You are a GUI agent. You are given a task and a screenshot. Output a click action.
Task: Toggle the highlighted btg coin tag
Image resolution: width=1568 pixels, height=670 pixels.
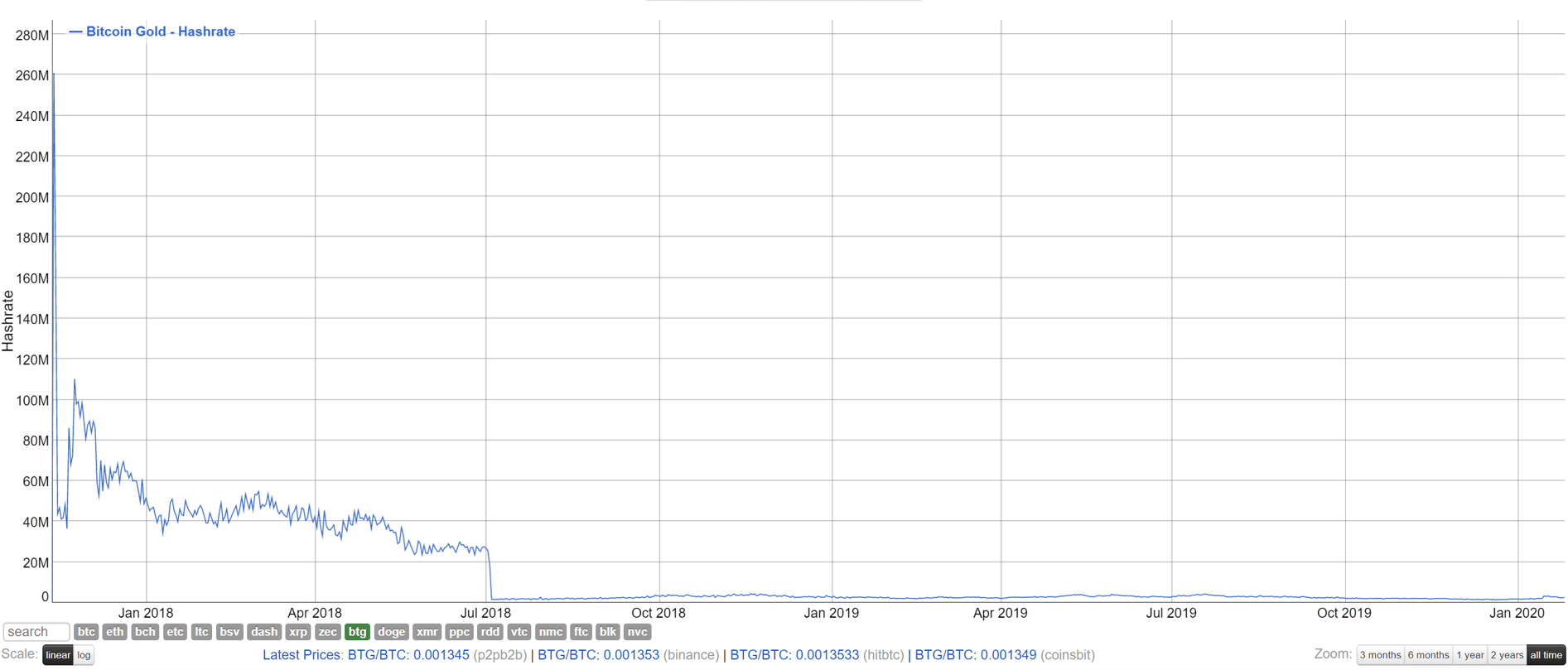click(x=357, y=632)
